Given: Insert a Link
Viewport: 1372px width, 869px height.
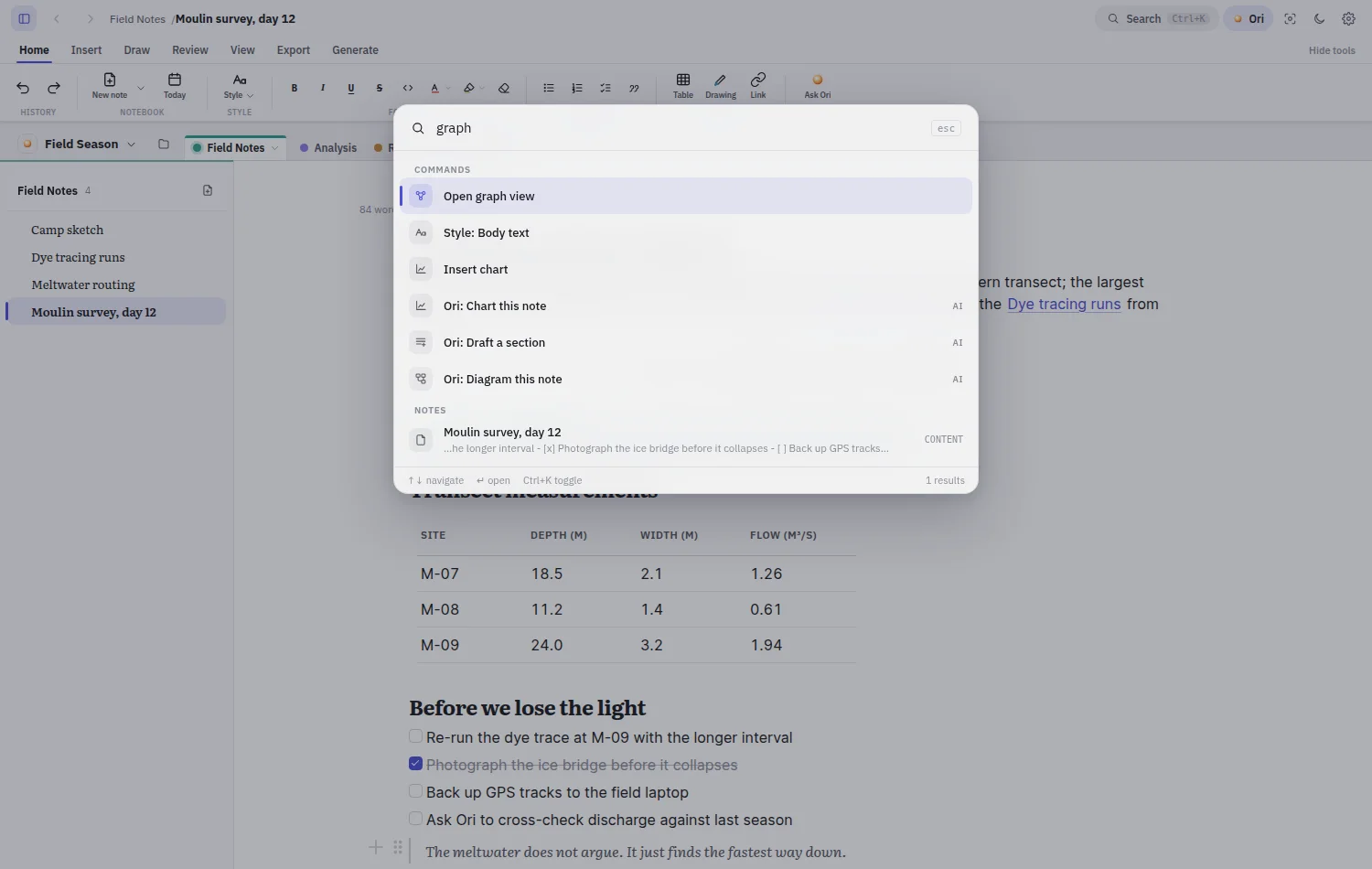Looking at the screenshot, I should [x=758, y=86].
